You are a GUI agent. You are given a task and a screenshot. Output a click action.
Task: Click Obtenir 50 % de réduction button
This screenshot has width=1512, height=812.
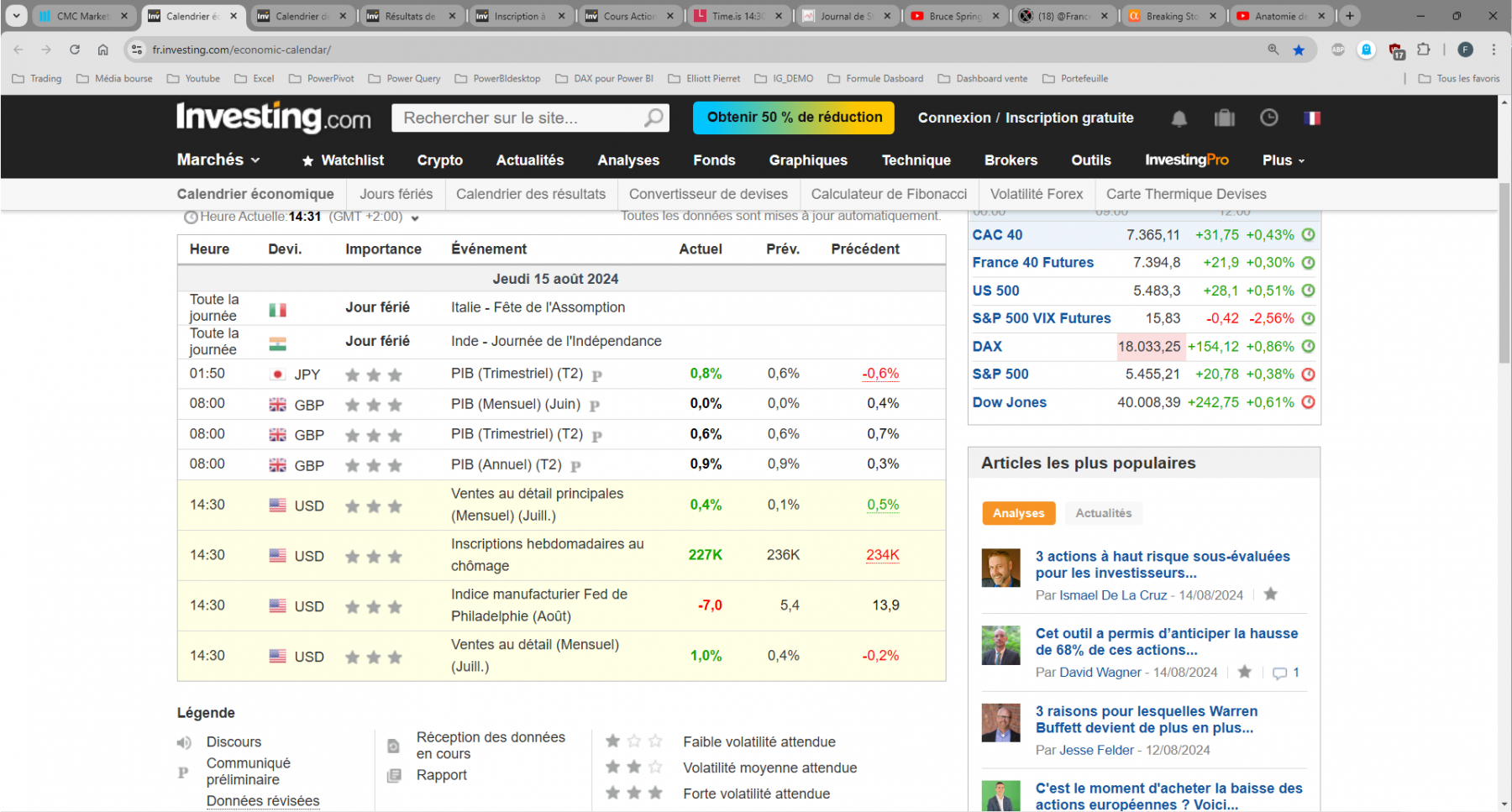[794, 118]
